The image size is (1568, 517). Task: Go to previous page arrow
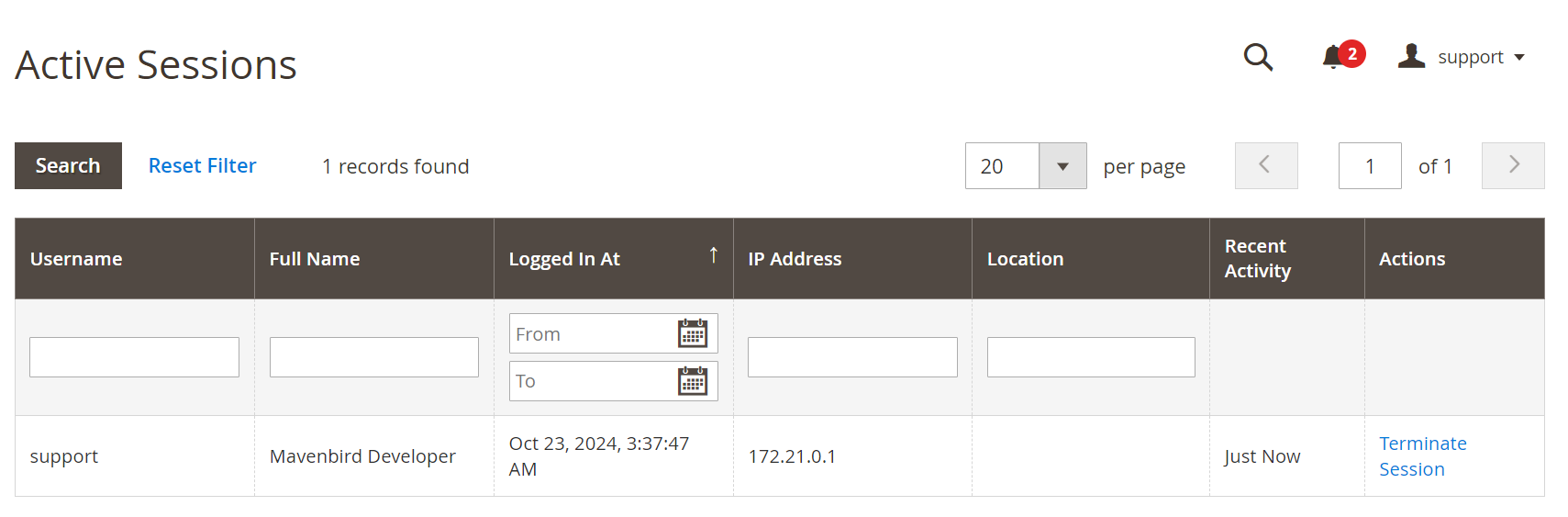click(1266, 165)
